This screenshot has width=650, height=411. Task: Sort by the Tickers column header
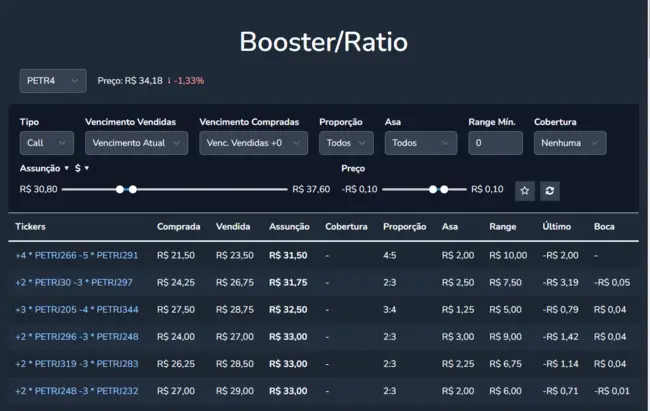(x=30, y=227)
